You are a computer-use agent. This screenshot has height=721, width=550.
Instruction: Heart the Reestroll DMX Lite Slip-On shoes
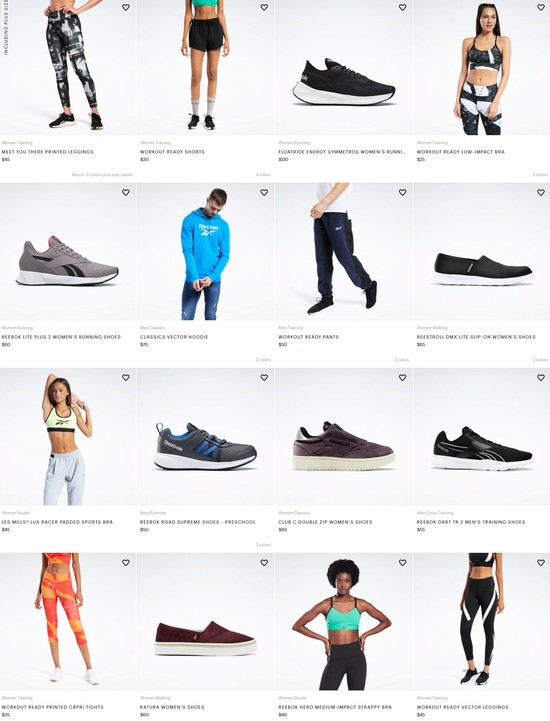coord(541,192)
